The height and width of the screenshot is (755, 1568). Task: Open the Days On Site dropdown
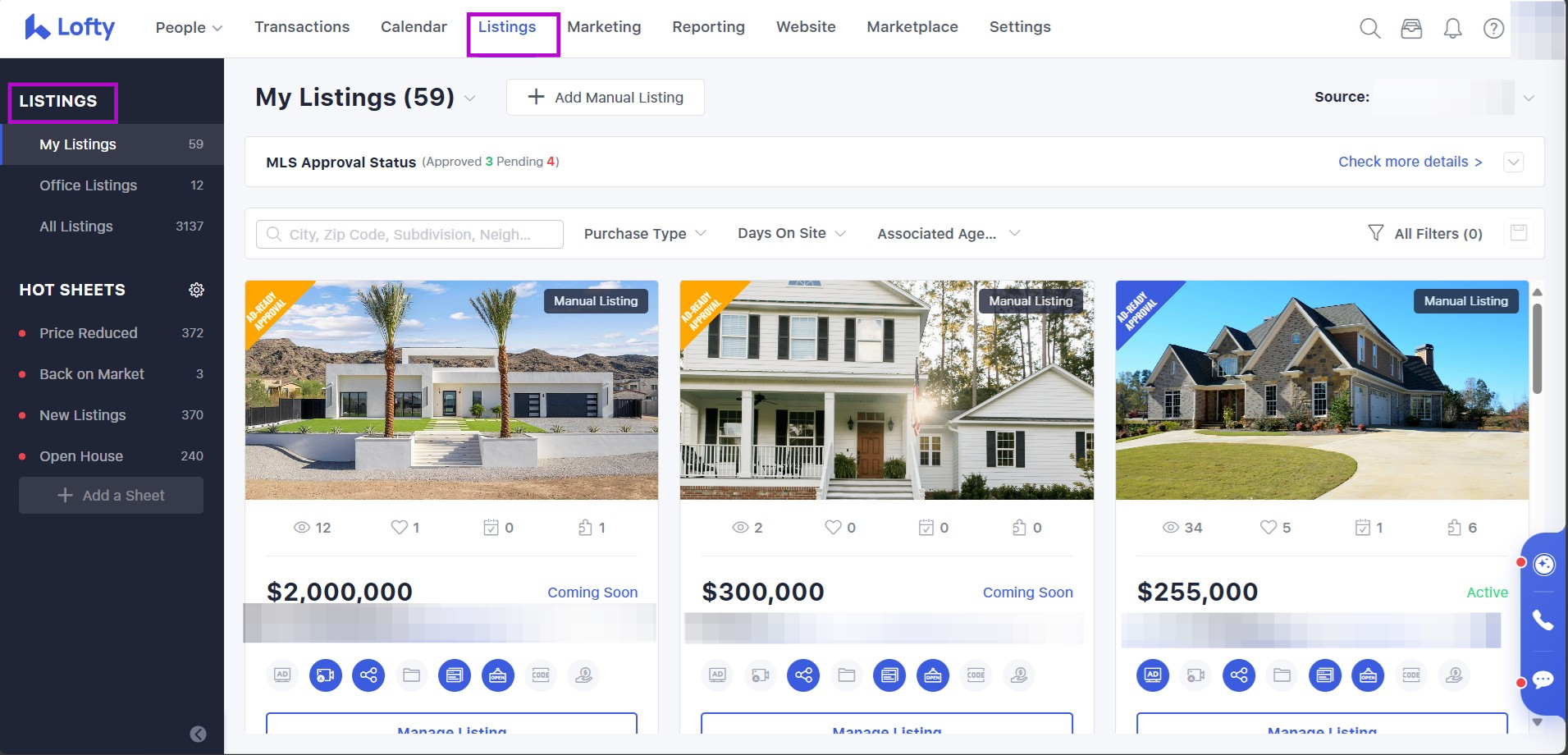click(x=792, y=233)
